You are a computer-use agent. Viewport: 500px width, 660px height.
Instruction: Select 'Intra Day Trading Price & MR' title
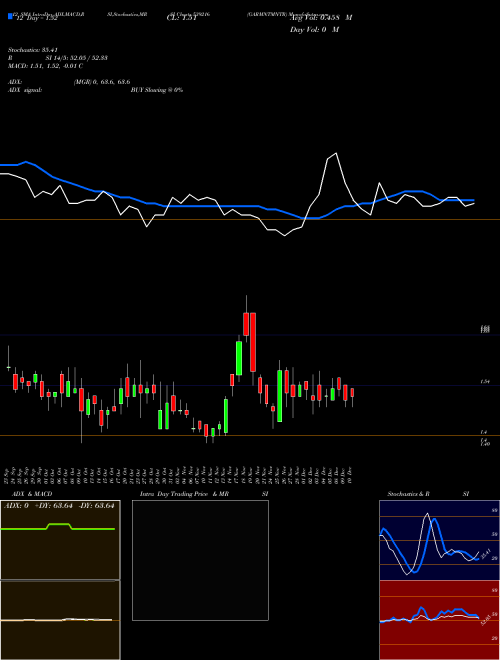(185, 494)
